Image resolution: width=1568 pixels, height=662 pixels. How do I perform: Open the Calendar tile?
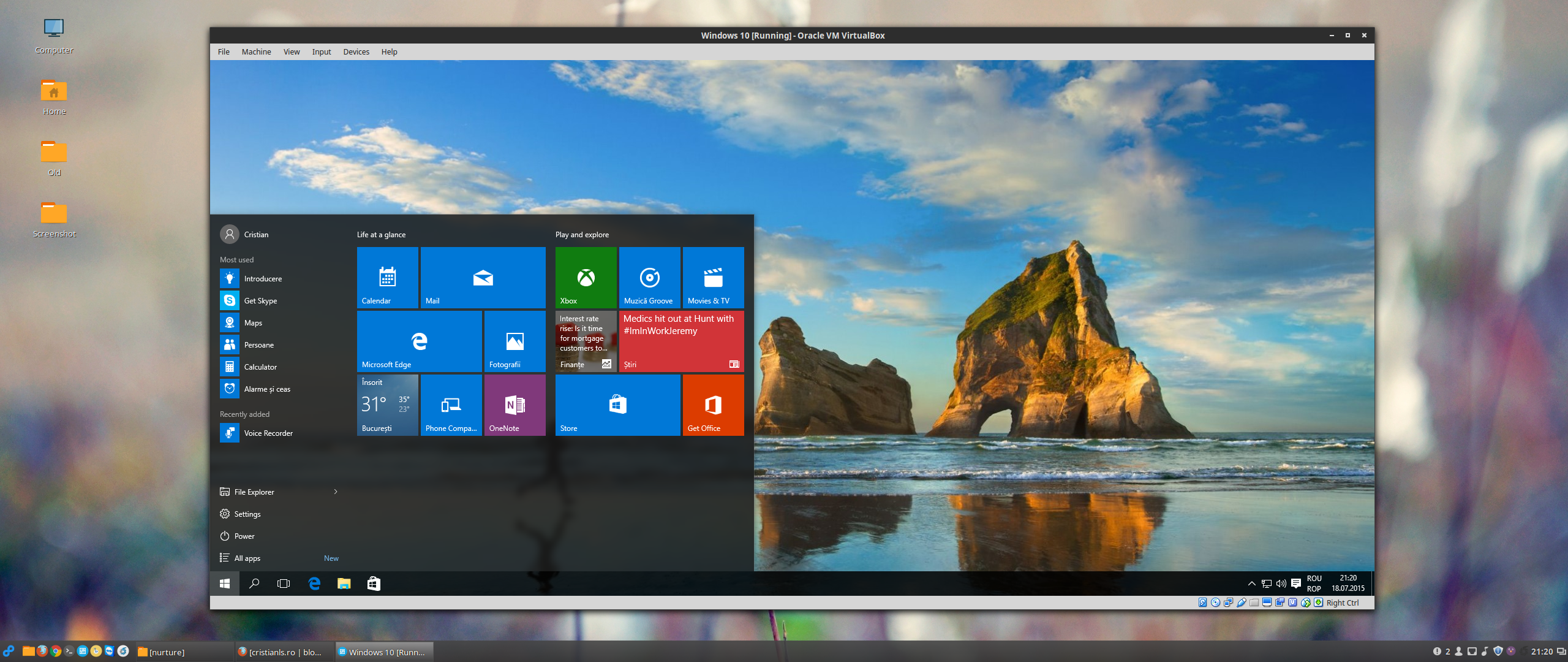click(387, 277)
